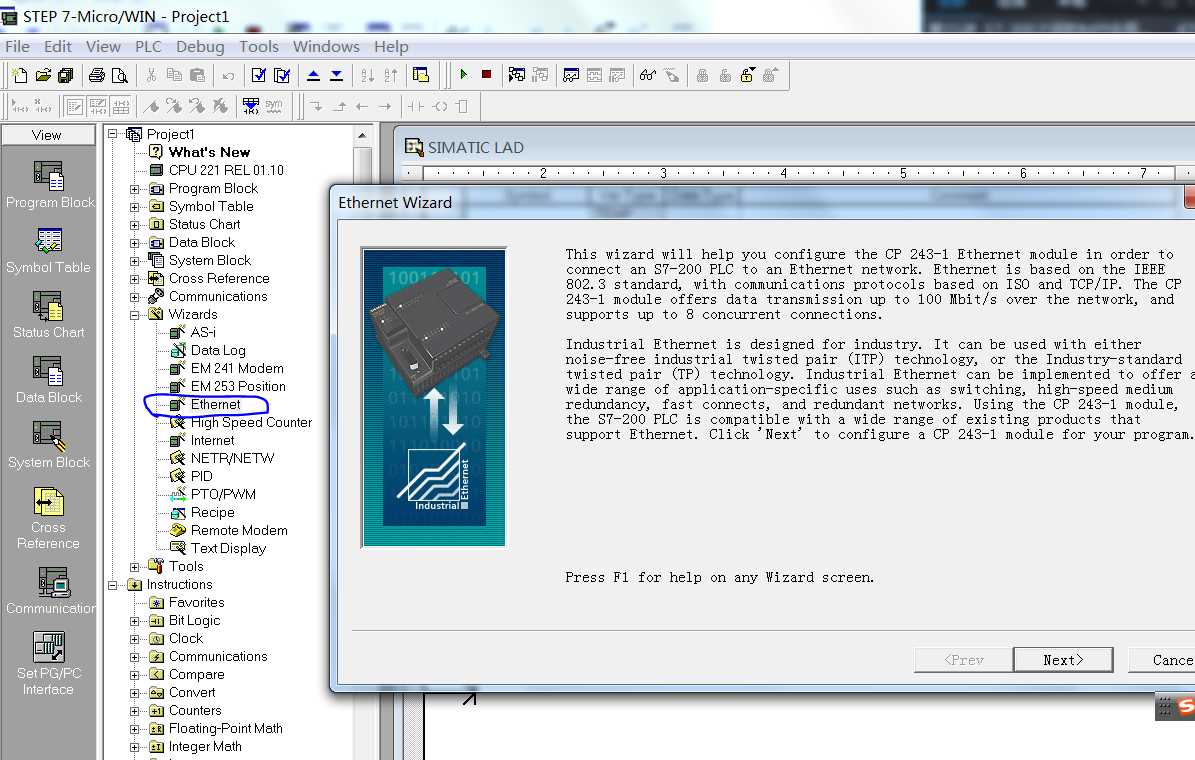Click the Ethernet Wizard module image
Viewport: 1195px width, 760px height.
[434, 397]
